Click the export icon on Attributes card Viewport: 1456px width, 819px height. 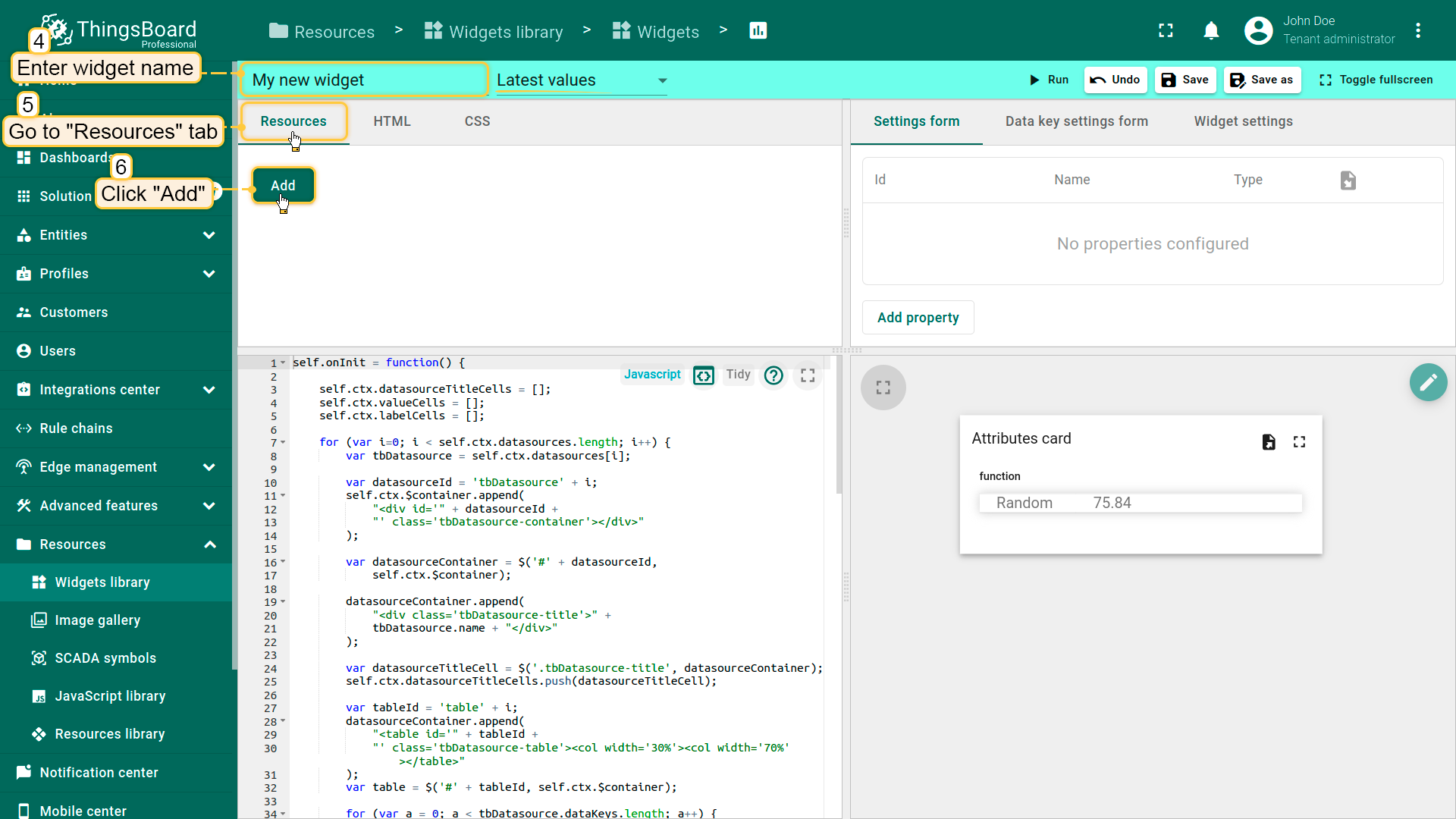pyautogui.click(x=1269, y=442)
